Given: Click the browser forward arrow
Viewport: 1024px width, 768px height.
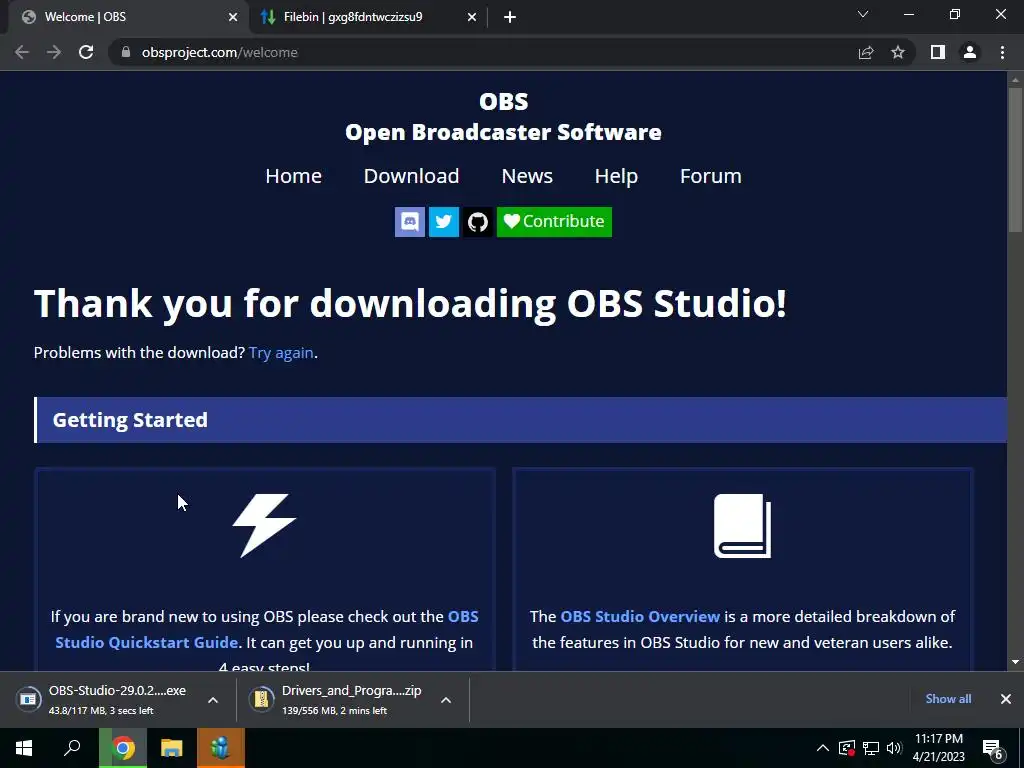Looking at the screenshot, I should click(54, 52).
